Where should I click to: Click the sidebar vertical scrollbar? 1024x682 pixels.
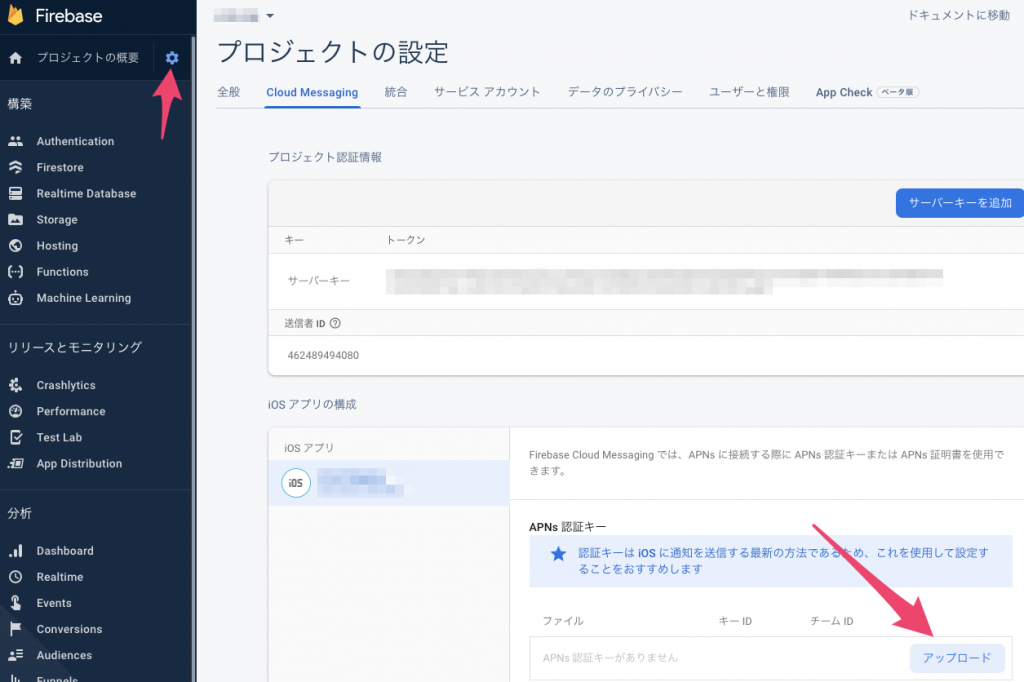coord(193,359)
